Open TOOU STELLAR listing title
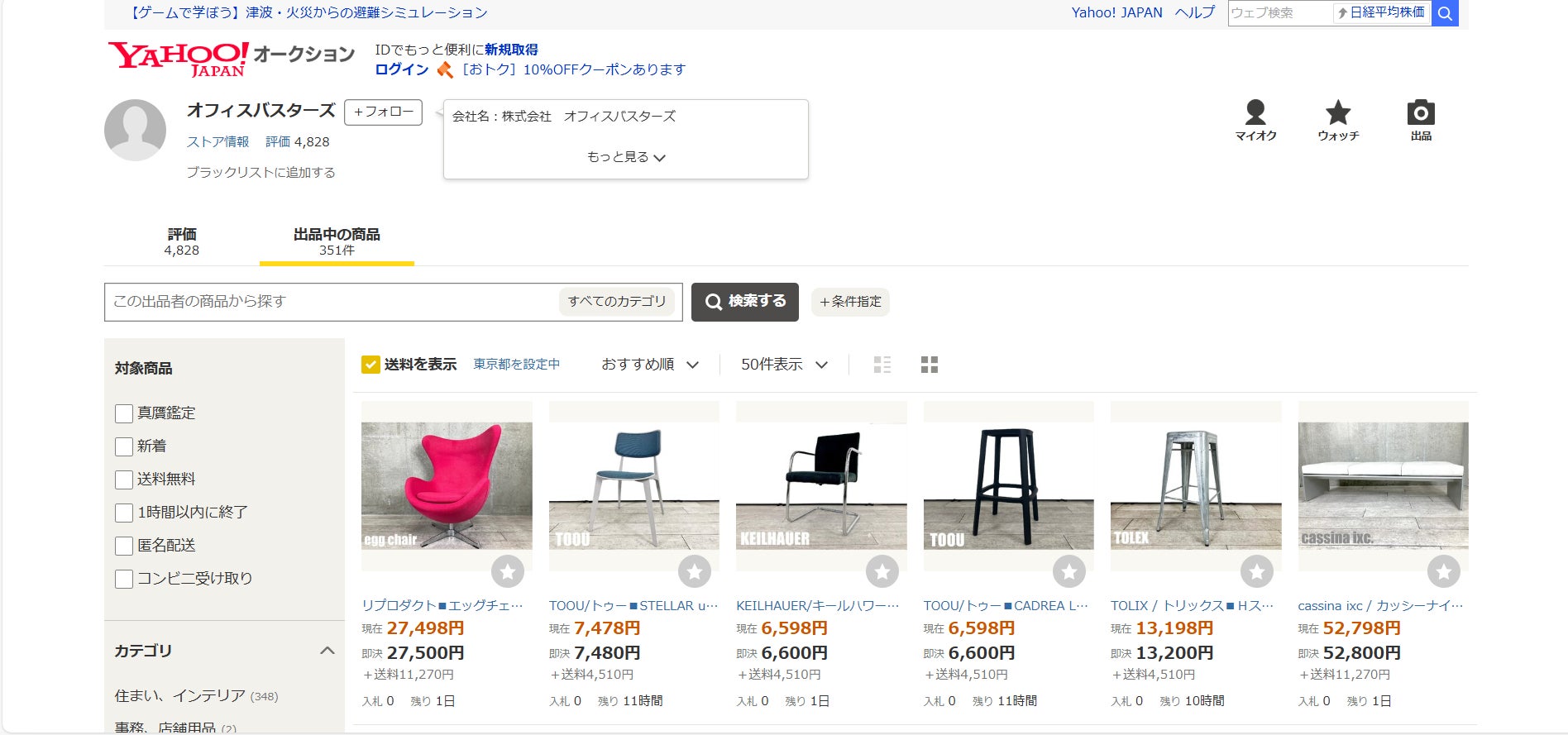Image resolution: width=1568 pixels, height=735 pixels. click(633, 606)
